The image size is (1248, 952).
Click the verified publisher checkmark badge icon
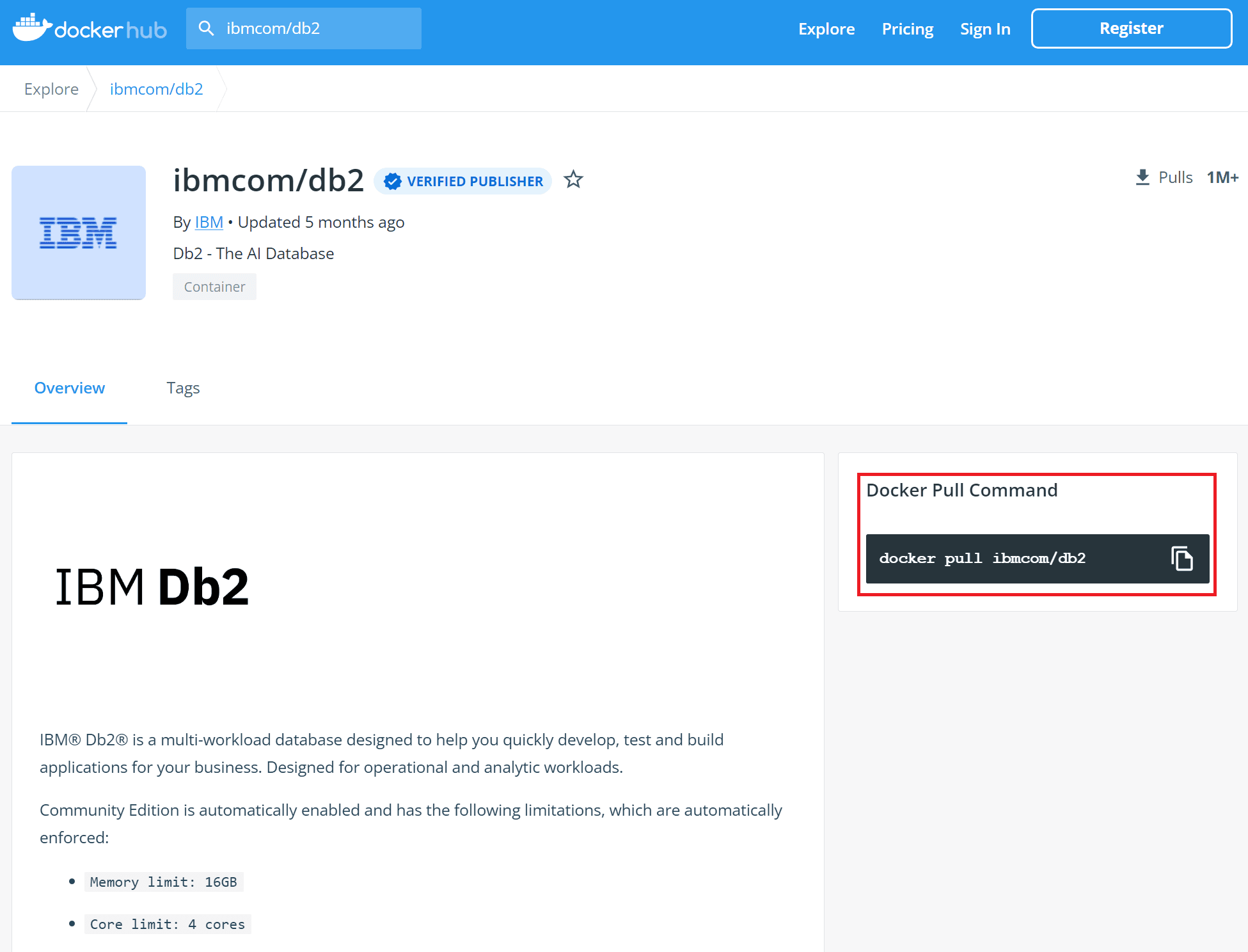coord(393,182)
